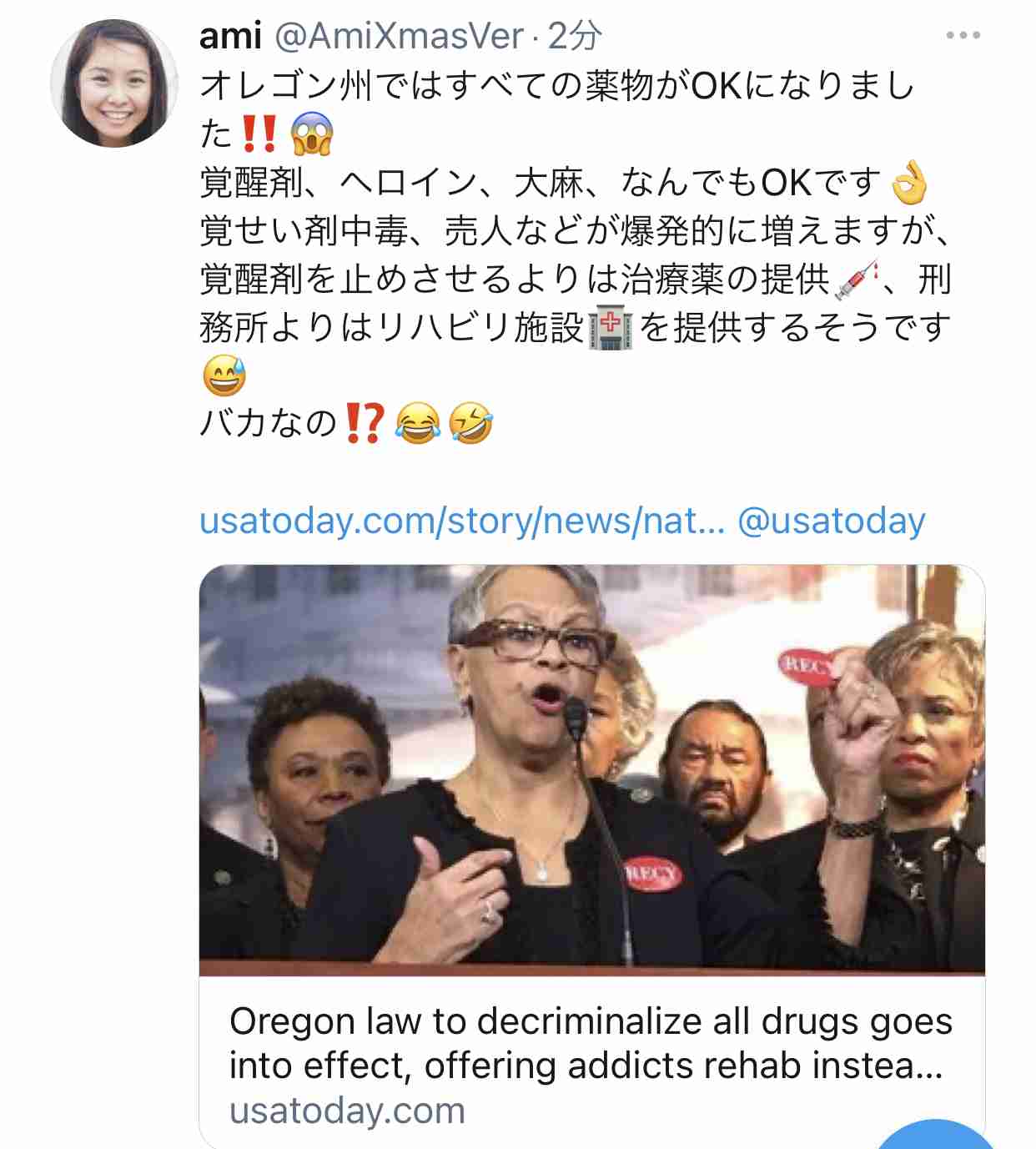Screen dimensions: 1036x1149
Task: Click the rolling-on-floor laughing emoji
Action: point(470,423)
